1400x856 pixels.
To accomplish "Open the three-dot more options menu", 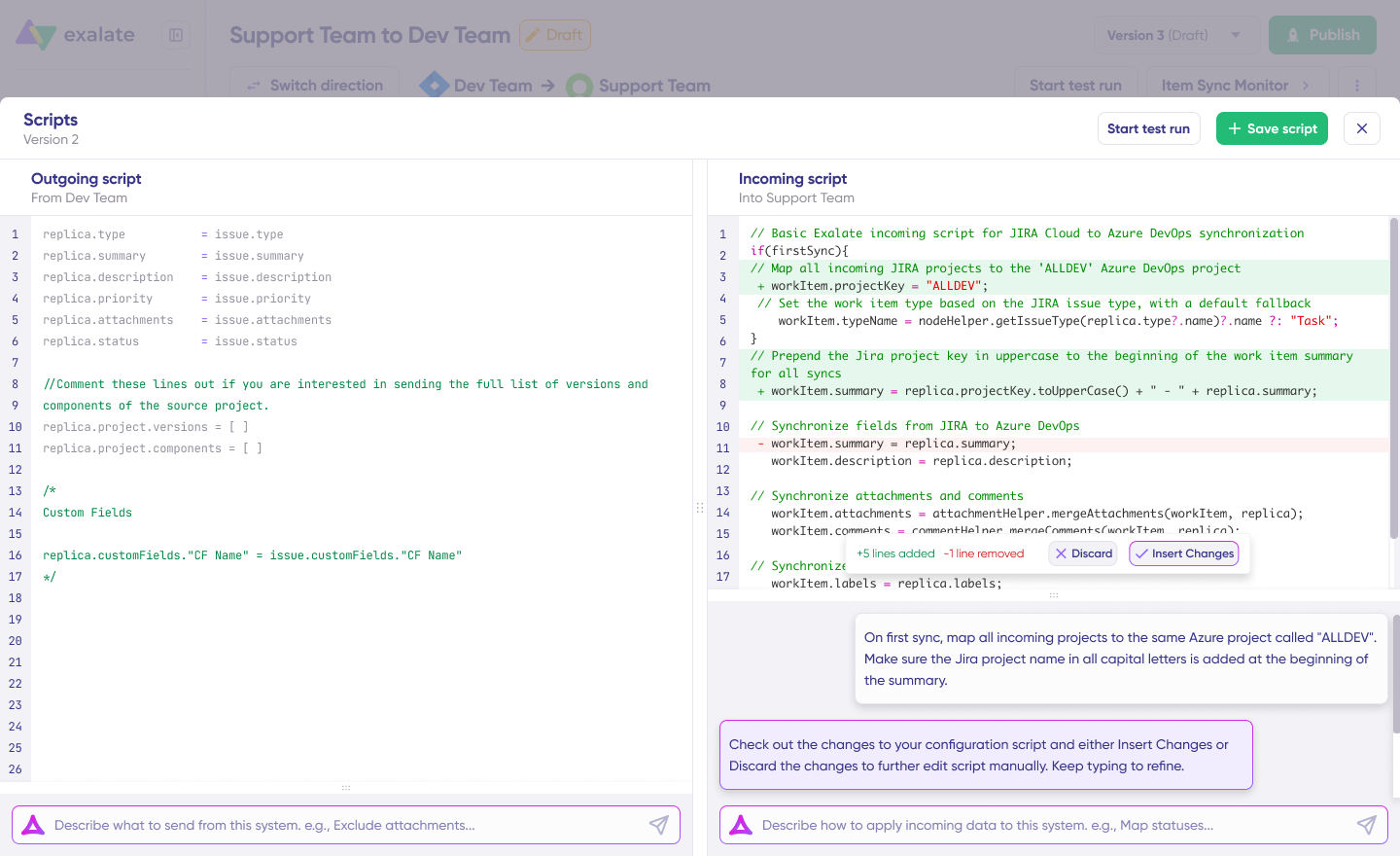I will pyautogui.click(x=1357, y=85).
